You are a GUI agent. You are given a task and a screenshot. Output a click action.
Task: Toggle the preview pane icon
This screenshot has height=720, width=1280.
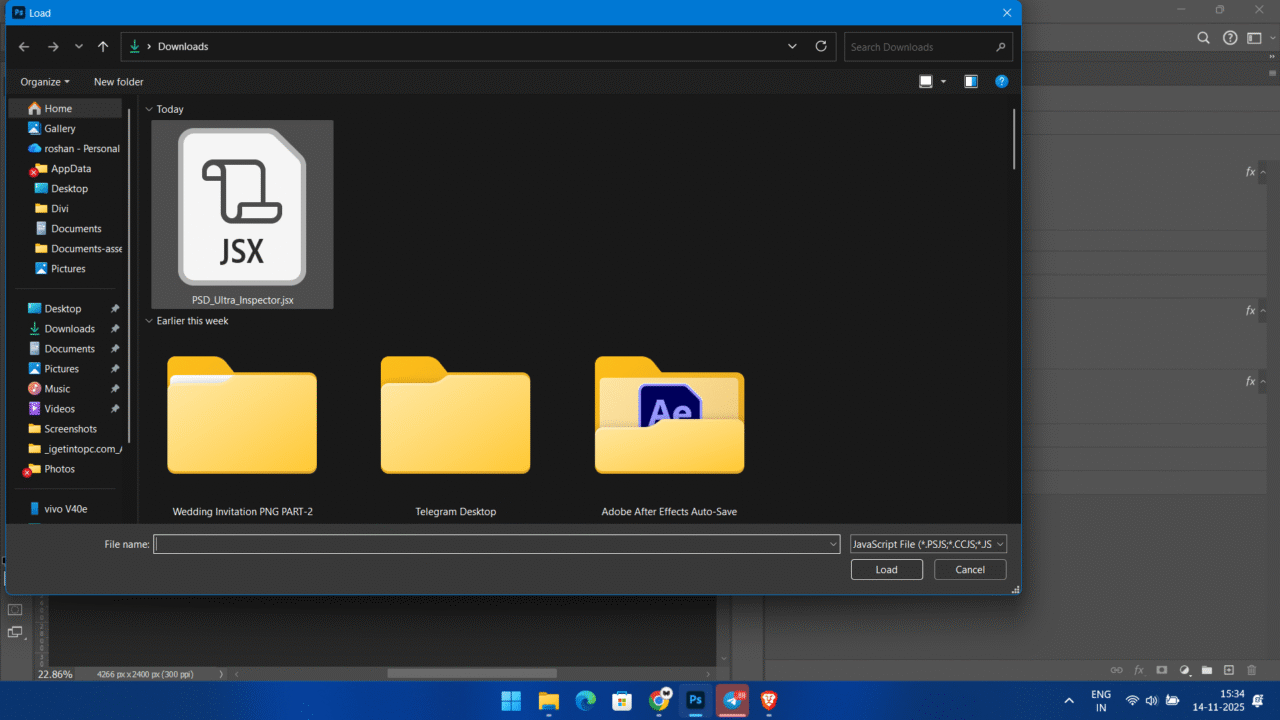pos(971,82)
